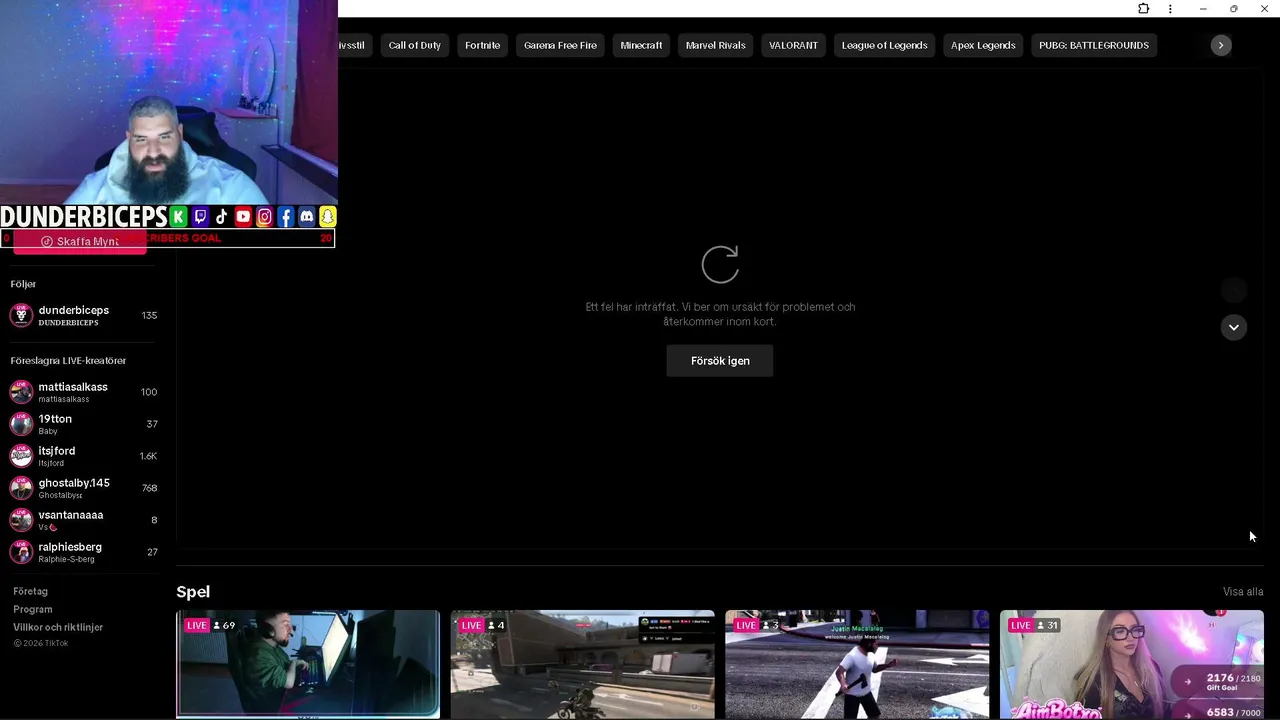1280x720 pixels.
Task: Open the ghostalby.145 live channel
Action: 84,488
